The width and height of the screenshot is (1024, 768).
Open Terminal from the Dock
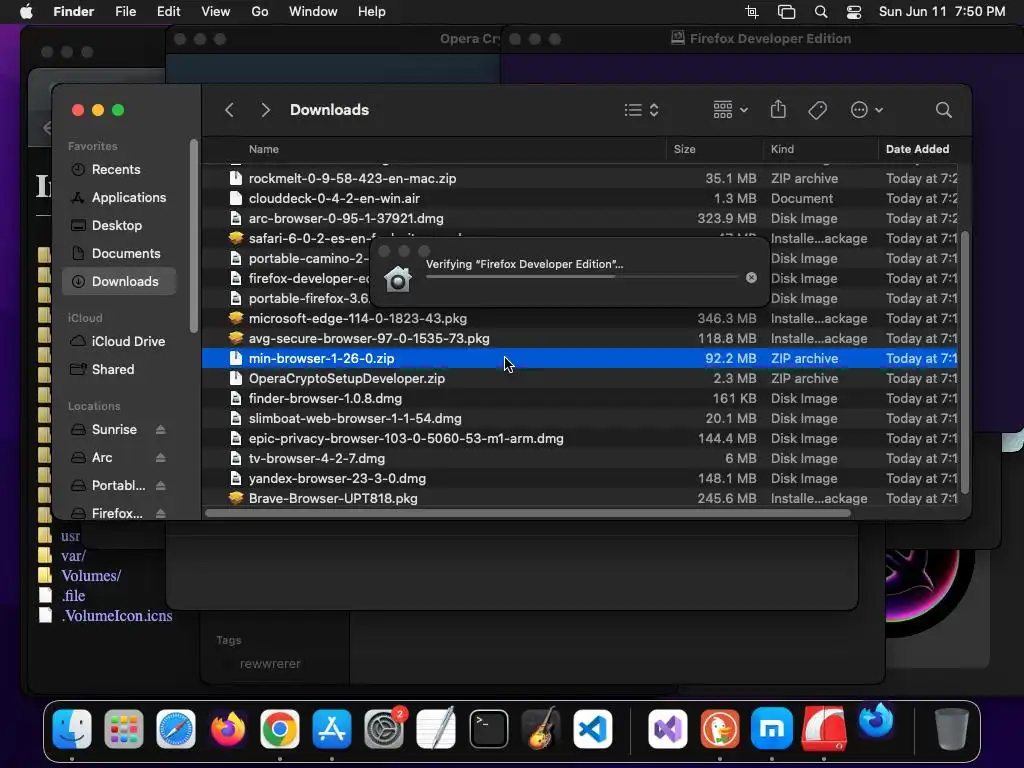pos(488,729)
